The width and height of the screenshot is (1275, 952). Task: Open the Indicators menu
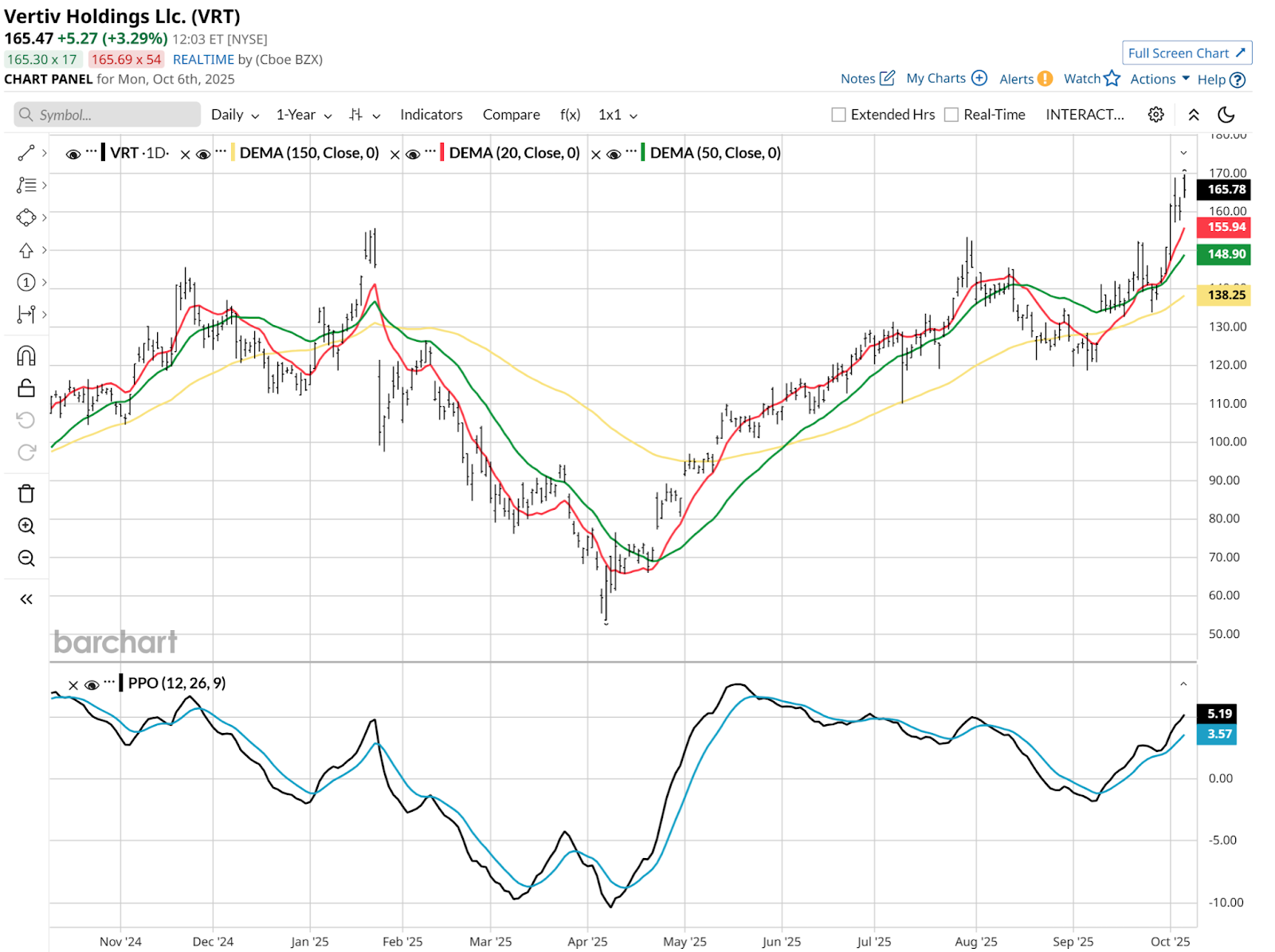pos(431,115)
